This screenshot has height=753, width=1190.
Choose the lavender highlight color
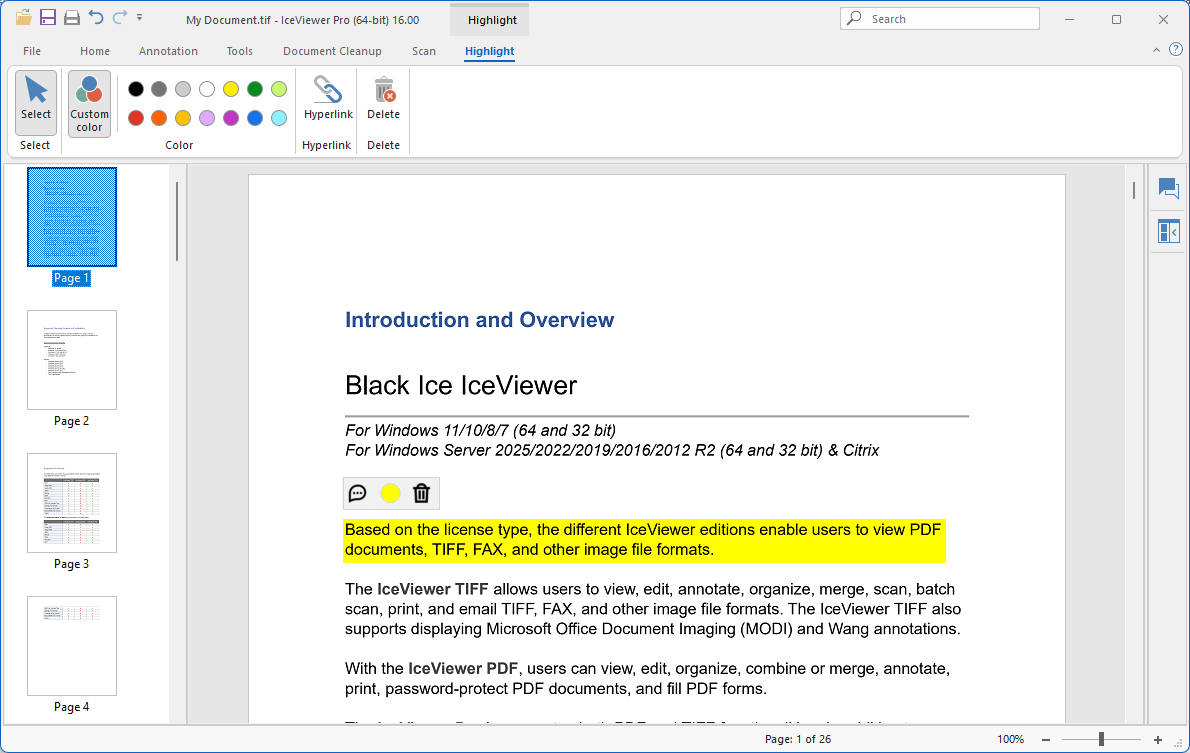(207, 118)
